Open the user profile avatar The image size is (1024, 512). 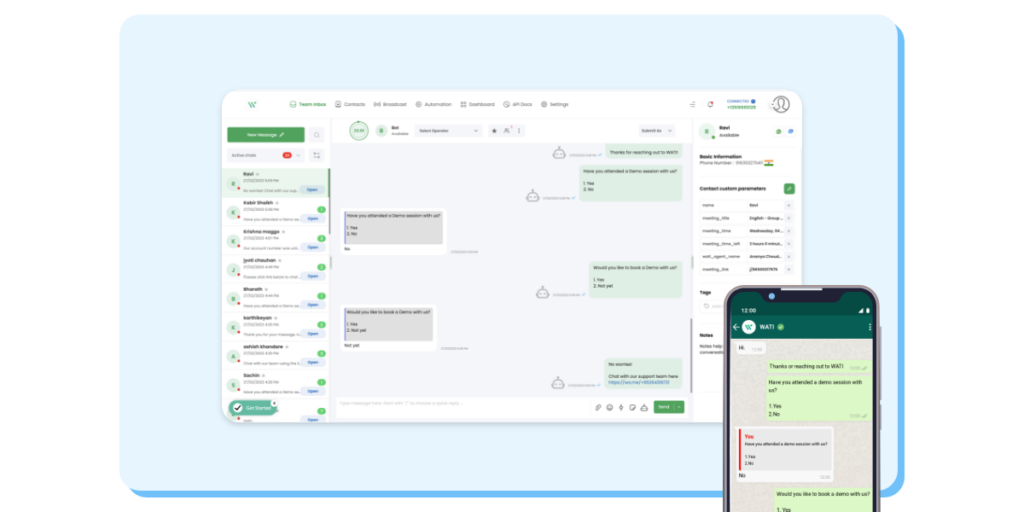[x=780, y=105]
